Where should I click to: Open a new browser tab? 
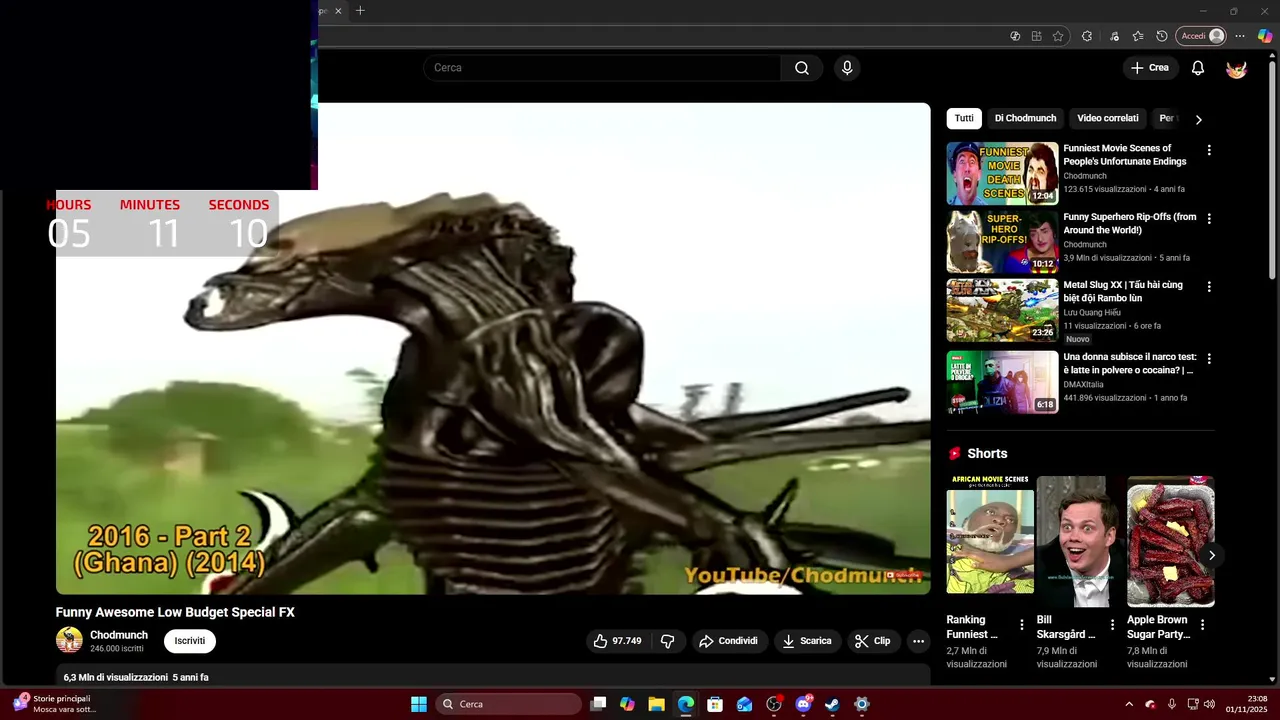(360, 11)
